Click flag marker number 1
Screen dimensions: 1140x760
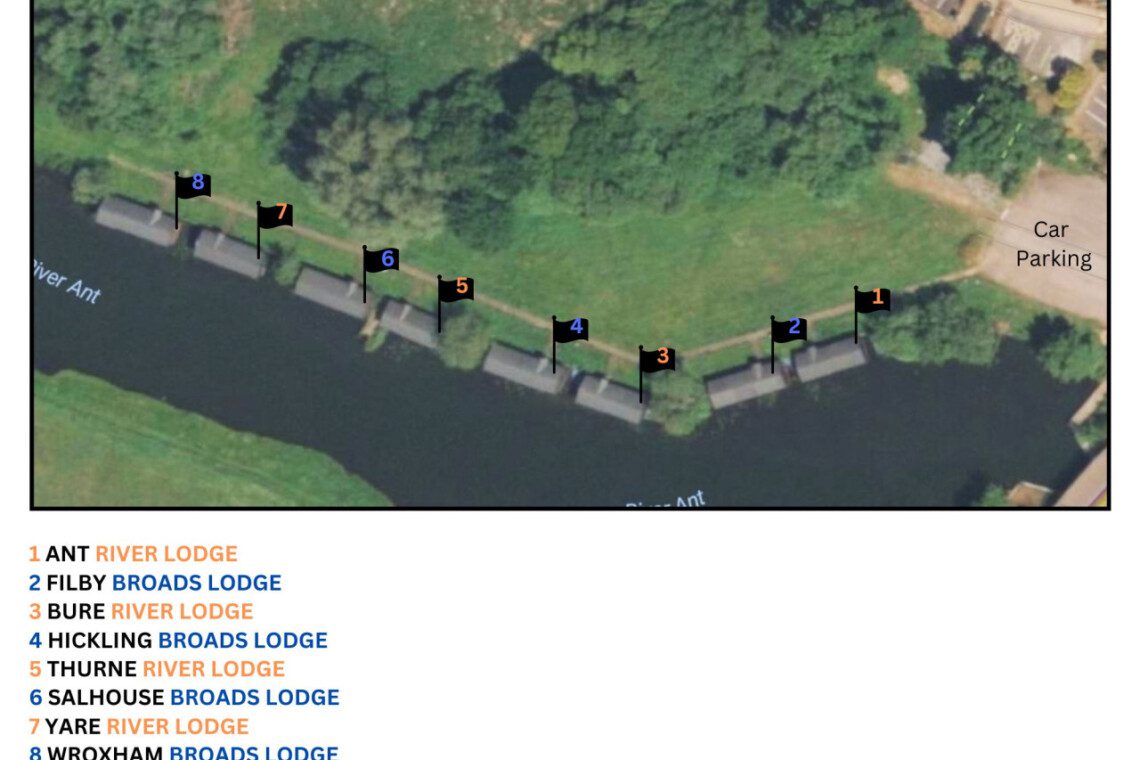click(873, 299)
